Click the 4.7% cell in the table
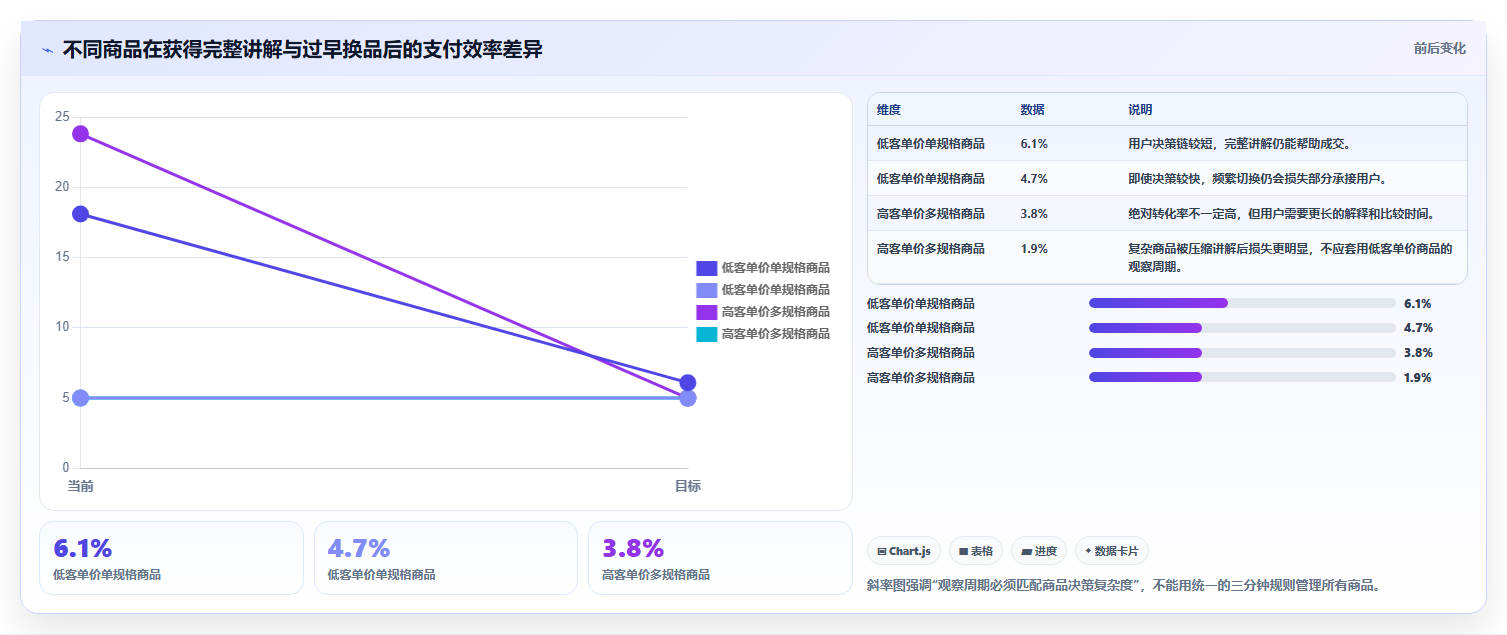Screen dimensions: 1507x635 [x=1034, y=179]
